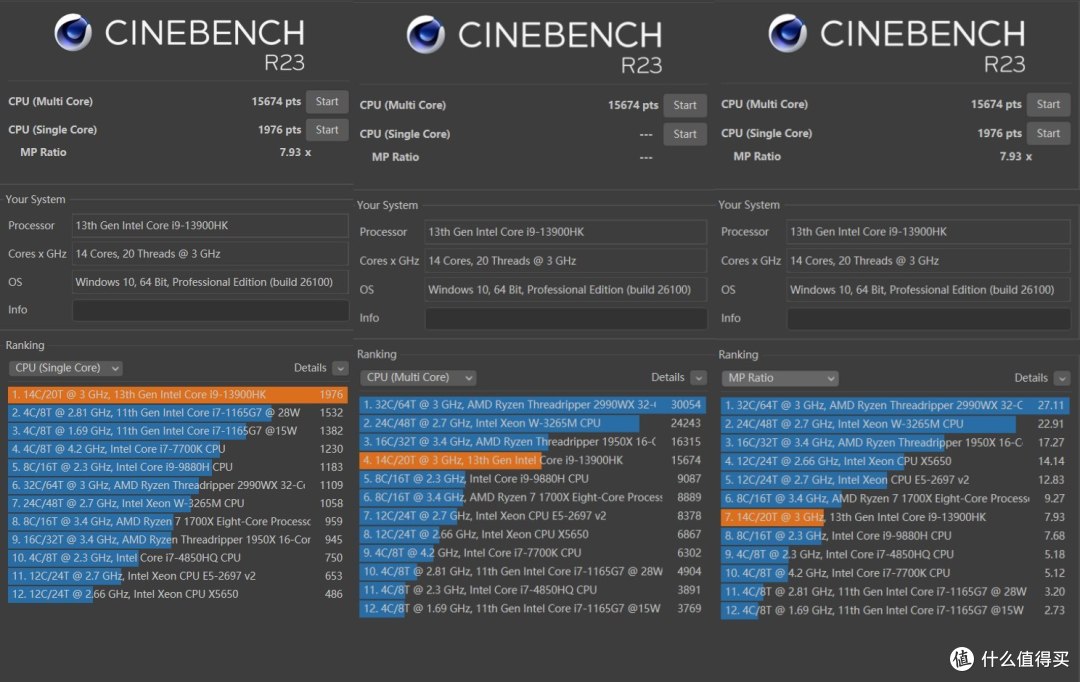The width and height of the screenshot is (1080, 682).
Task: Expand Details arrow in left Ranking panel
Action: 340,368
